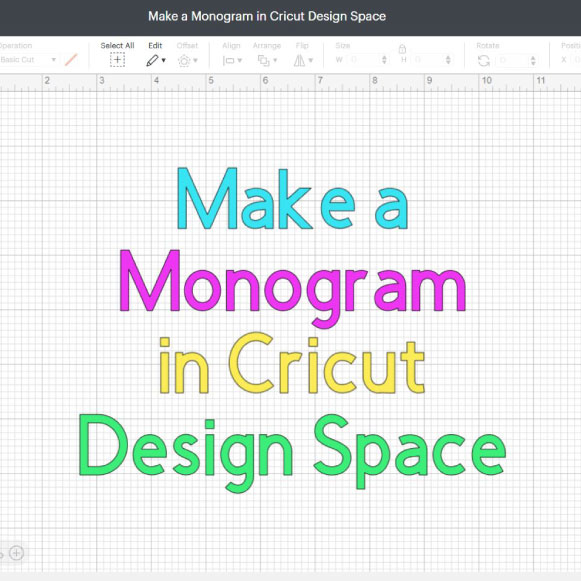581x581 pixels.
Task: Click the Select All label
Action: pyautogui.click(x=117, y=46)
